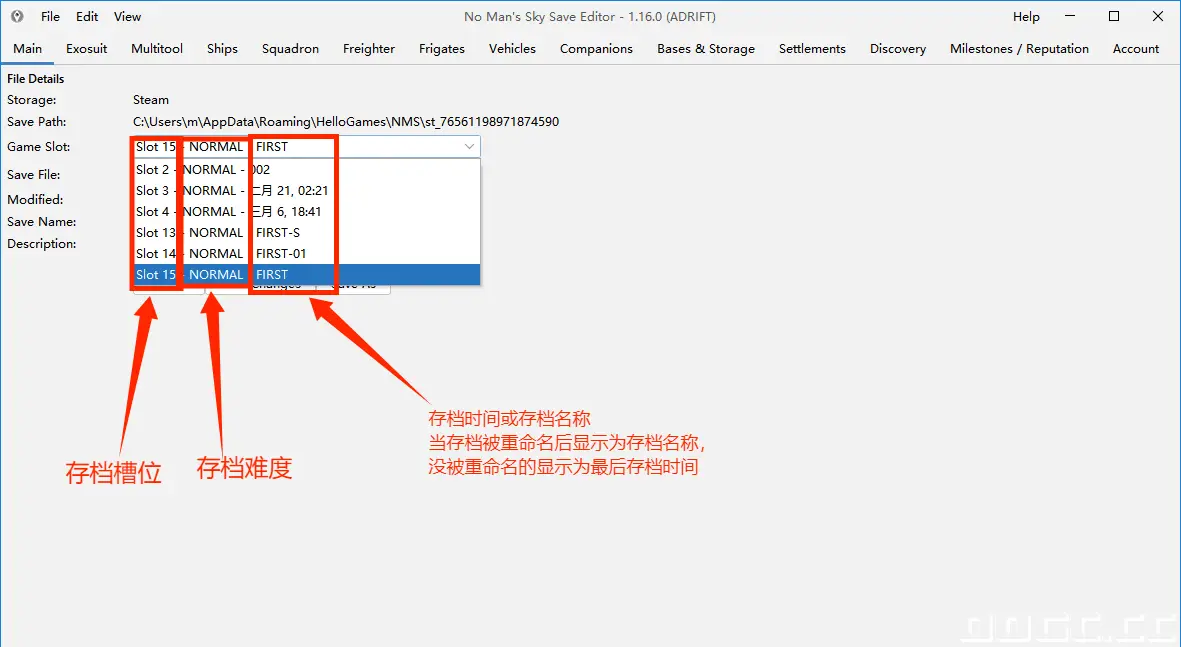Click the Steam storage value
This screenshot has height=647, width=1181.
tap(151, 99)
